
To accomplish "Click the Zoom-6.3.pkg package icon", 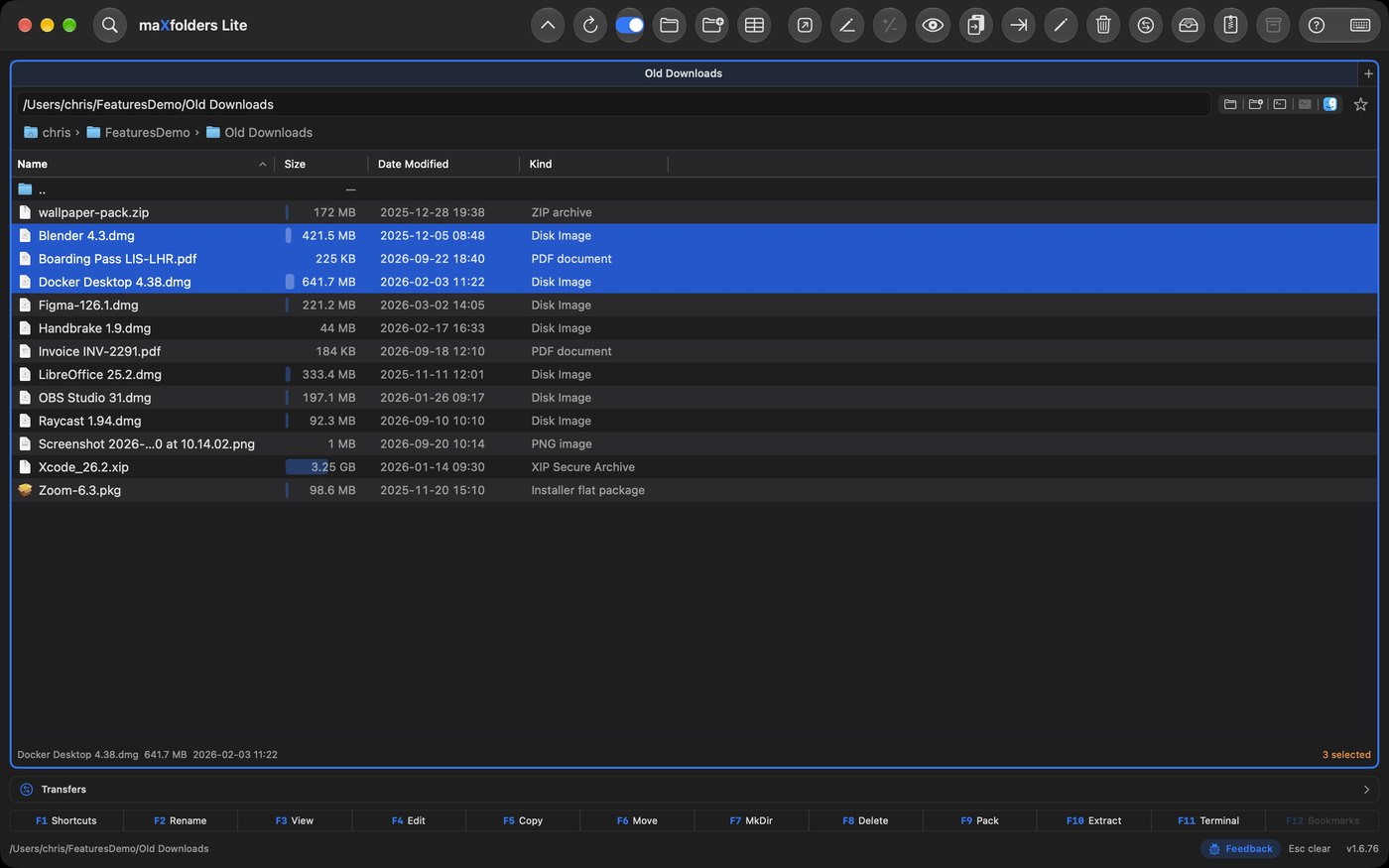I will tap(25, 490).
